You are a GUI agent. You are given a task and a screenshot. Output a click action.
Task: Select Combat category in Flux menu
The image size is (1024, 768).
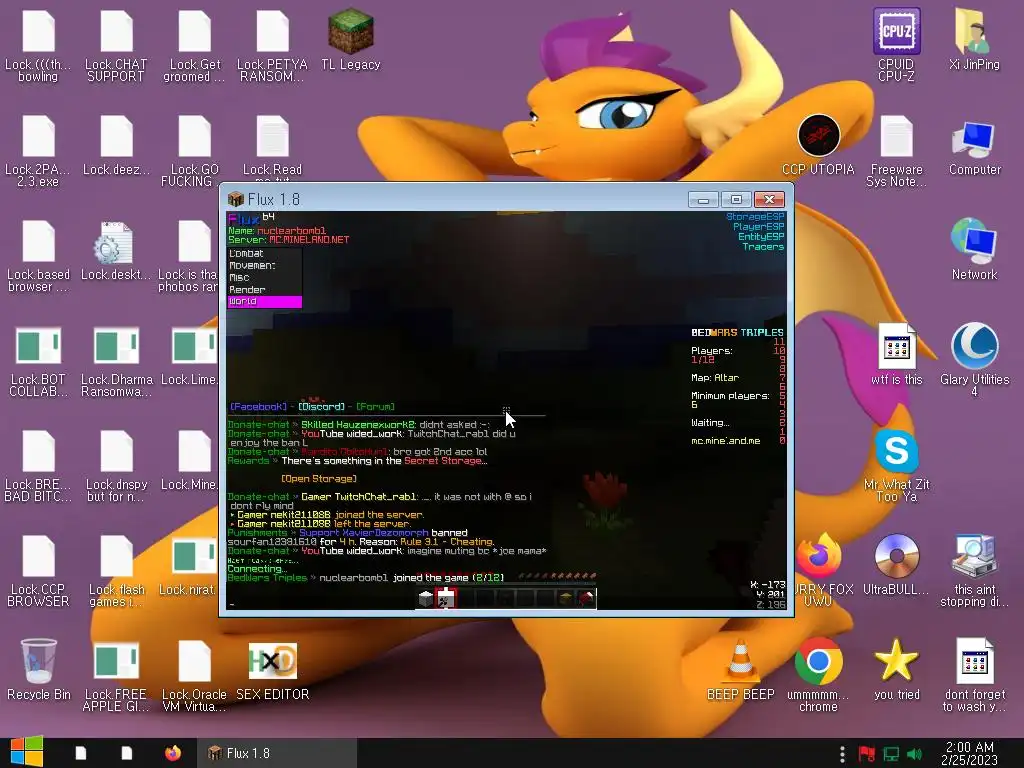pyautogui.click(x=264, y=253)
